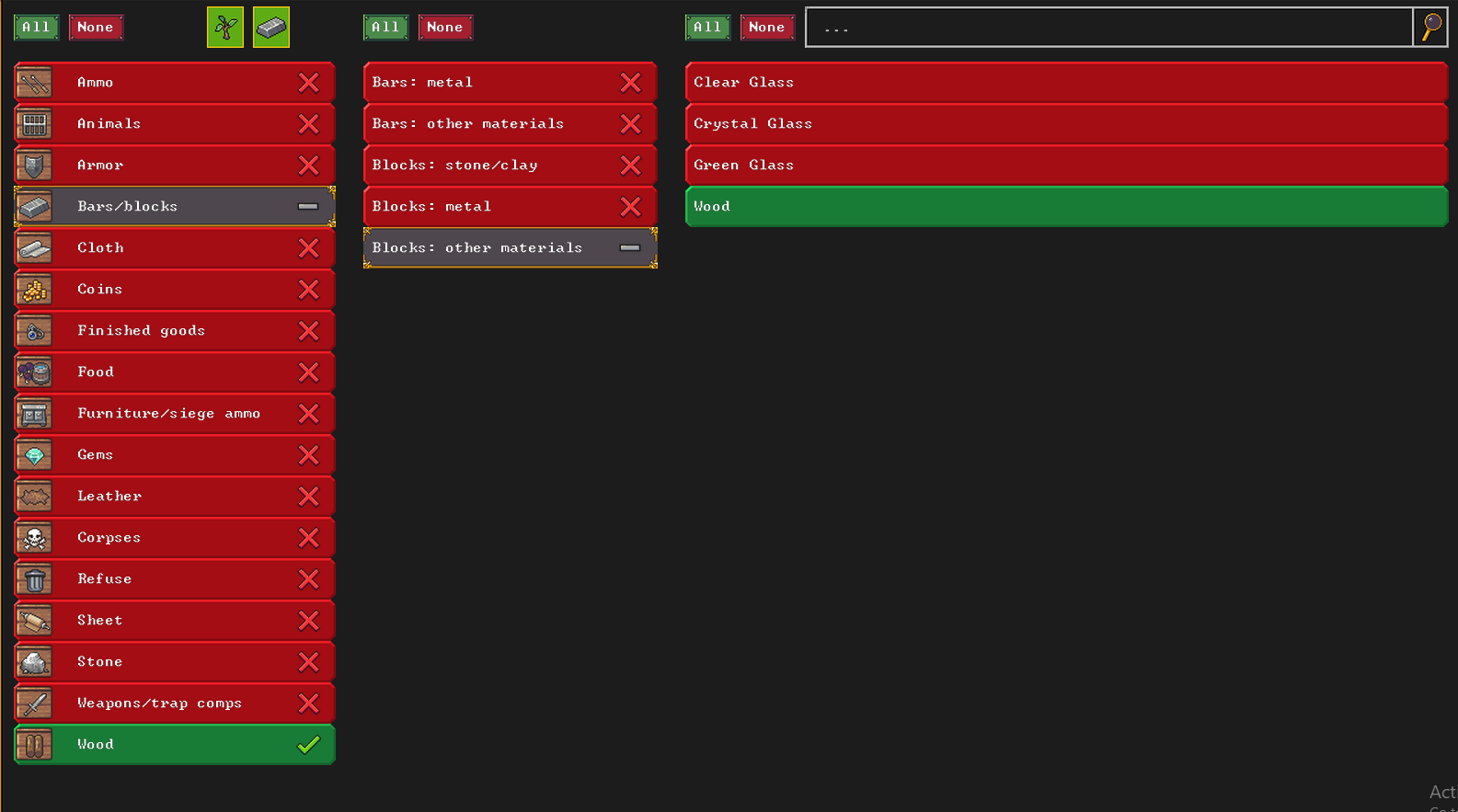Click the magnifying glass search icon
This screenshot has height=812, width=1458.
click(1431, 28)
